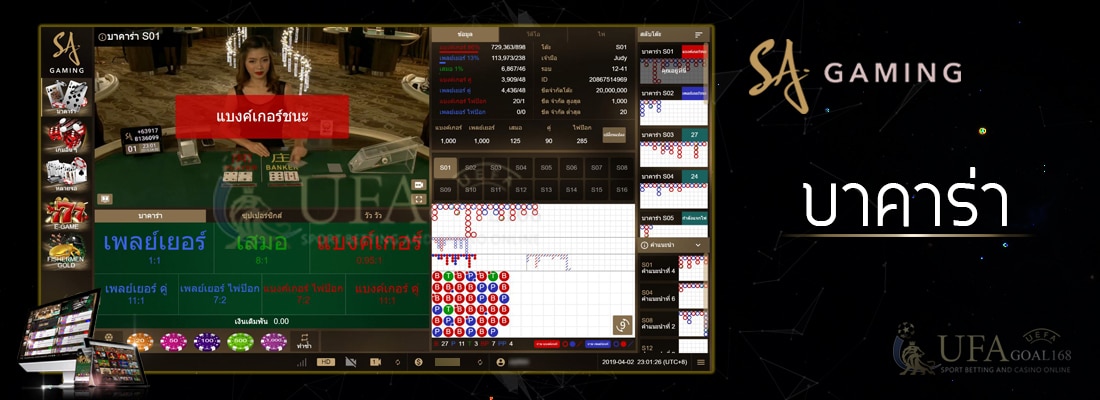Click the repeat bet button
1100x400 pixels.
pos(304,342)
